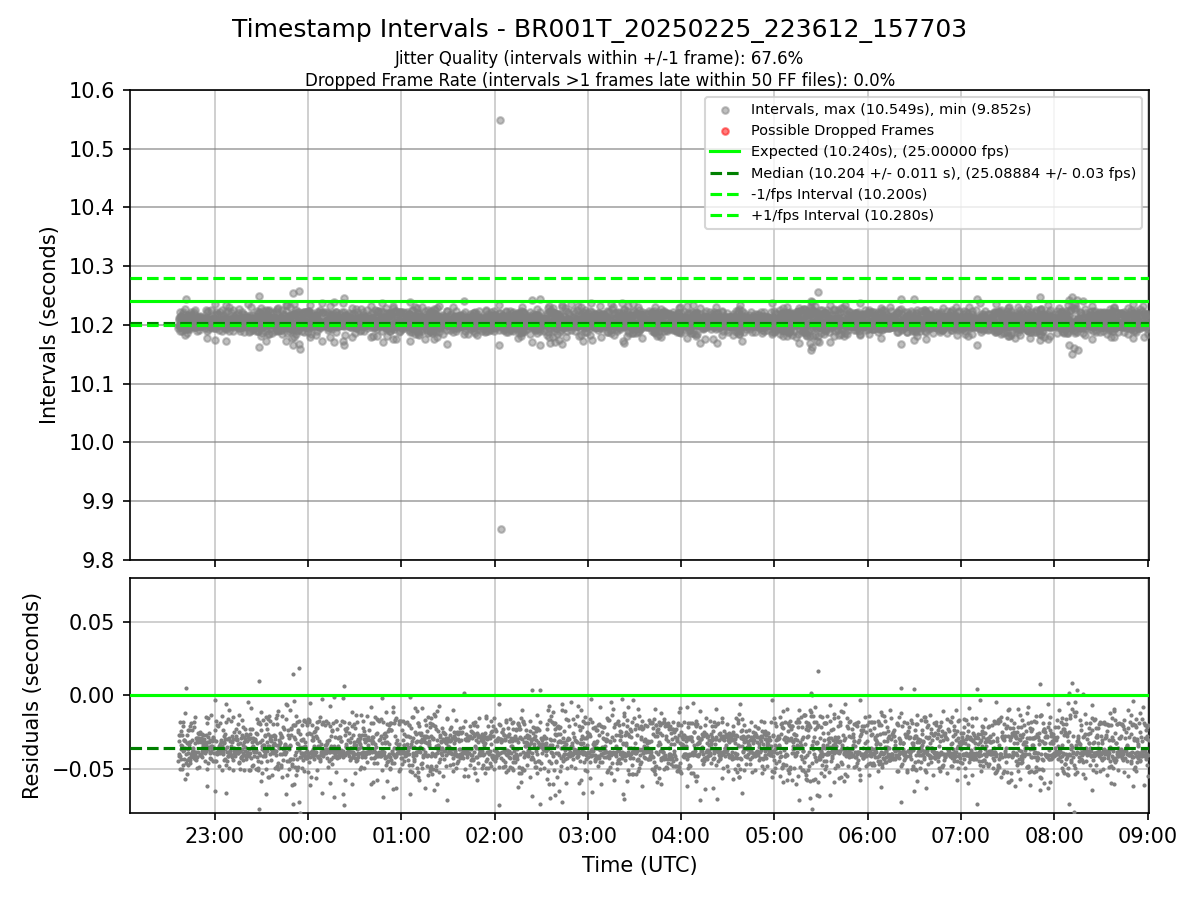Click the red dot marker for 'Possible Dropped Frames'
Screen dimensions: 1200x900
point(726,131)
